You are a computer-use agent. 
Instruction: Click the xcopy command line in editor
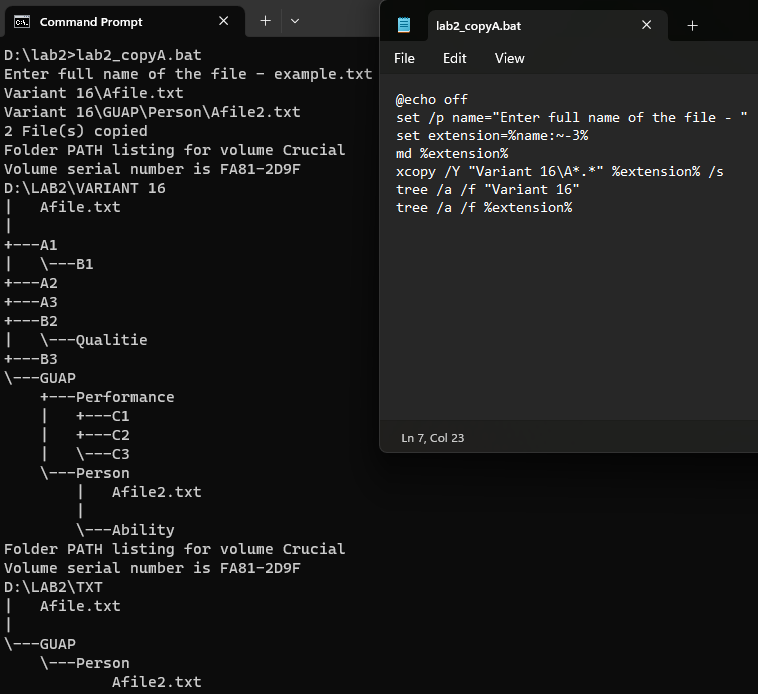[560, 172]
